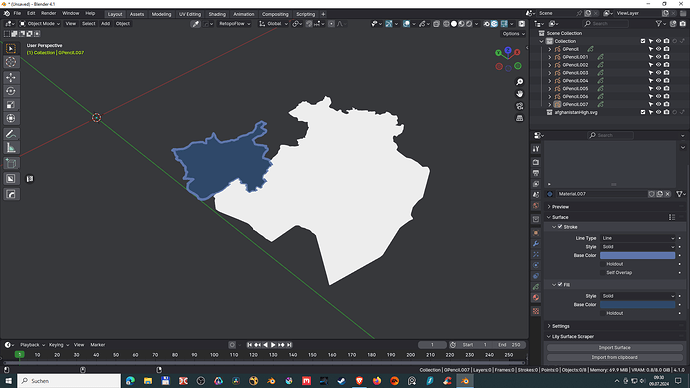Image resolution: width=690 pixels, height=388 pixels.
Task: Hide GPencil.003 in the viewport
Action: pos(658,73)
